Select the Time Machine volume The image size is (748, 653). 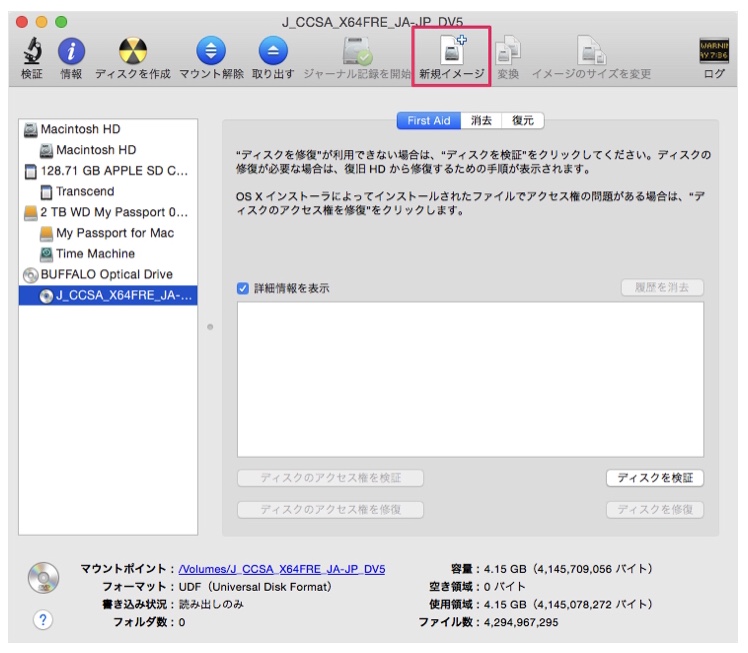click(97, 254)
